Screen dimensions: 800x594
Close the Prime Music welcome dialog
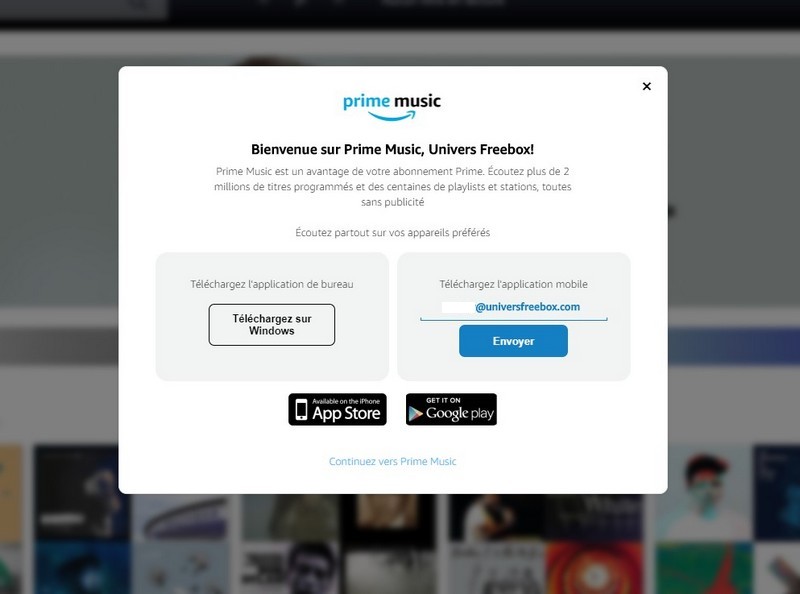pyautogui.click(x=646, y=86)
